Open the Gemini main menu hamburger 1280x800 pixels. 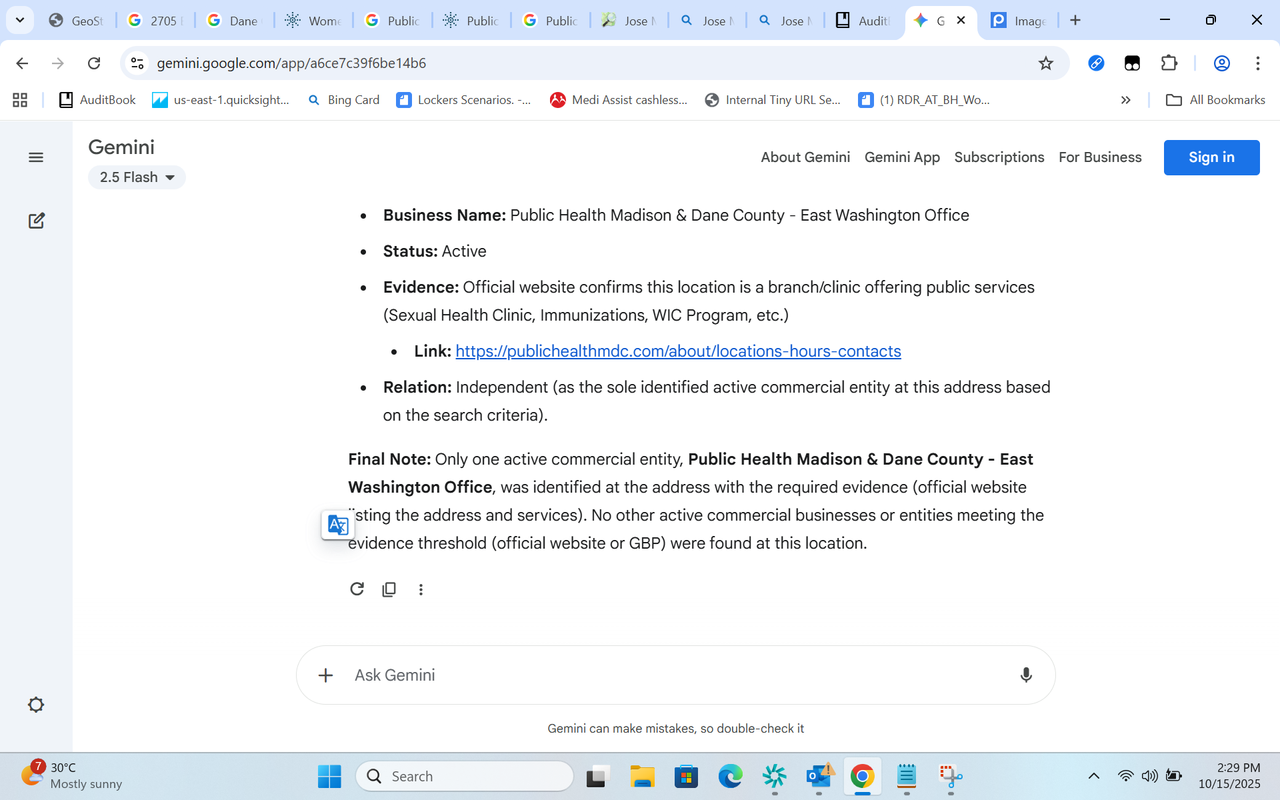pos(36,157)
